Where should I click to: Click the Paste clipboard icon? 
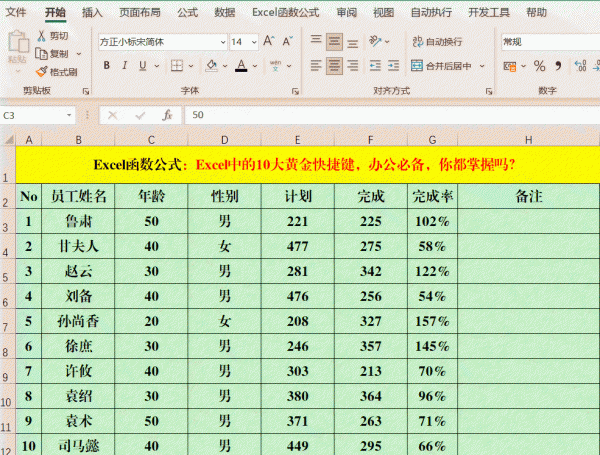click(18, 41)
